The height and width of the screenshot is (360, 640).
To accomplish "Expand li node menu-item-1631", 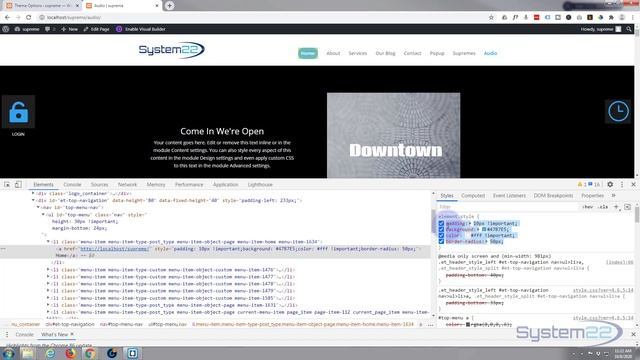I will (48, 305).
